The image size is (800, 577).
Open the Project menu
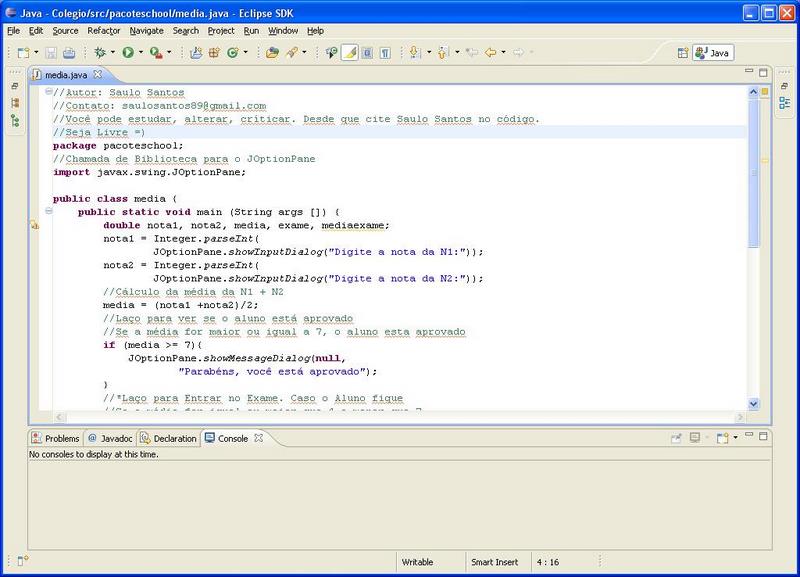[221, 31]
